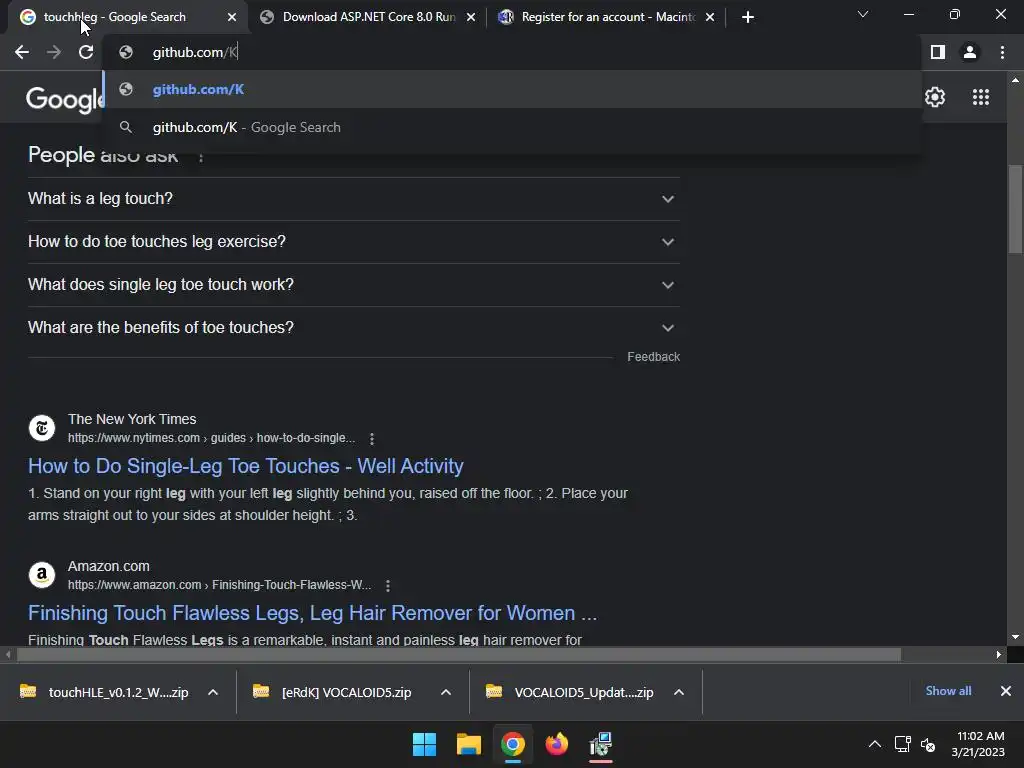The image size is (1024, 768).
Task: Click the address bar text field
Action: 512,52
